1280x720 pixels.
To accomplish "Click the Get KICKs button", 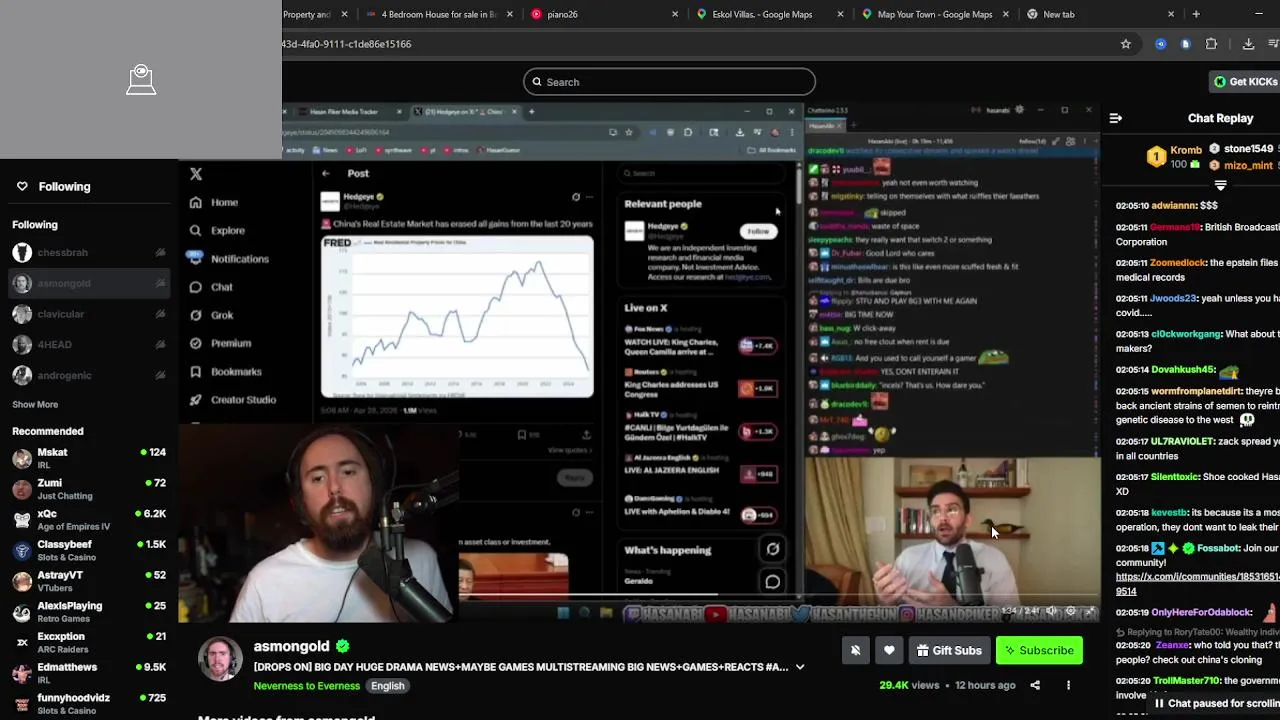I will coord(1246,82).
